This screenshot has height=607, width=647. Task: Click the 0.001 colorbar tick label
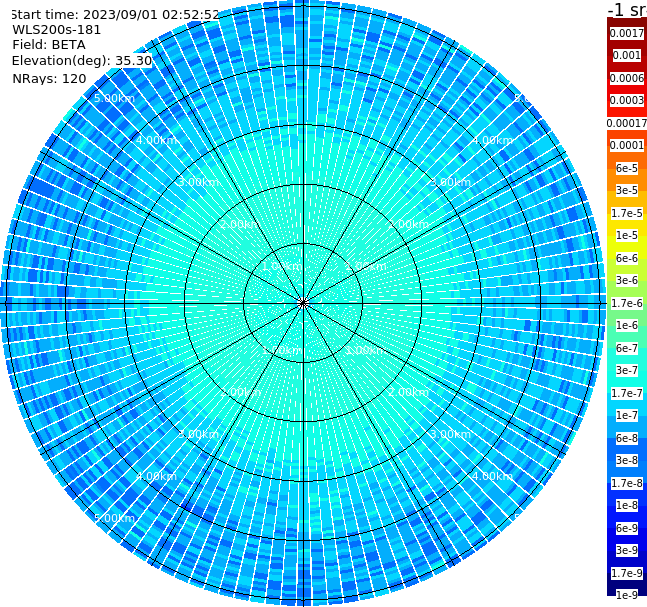tap(627, 55)
